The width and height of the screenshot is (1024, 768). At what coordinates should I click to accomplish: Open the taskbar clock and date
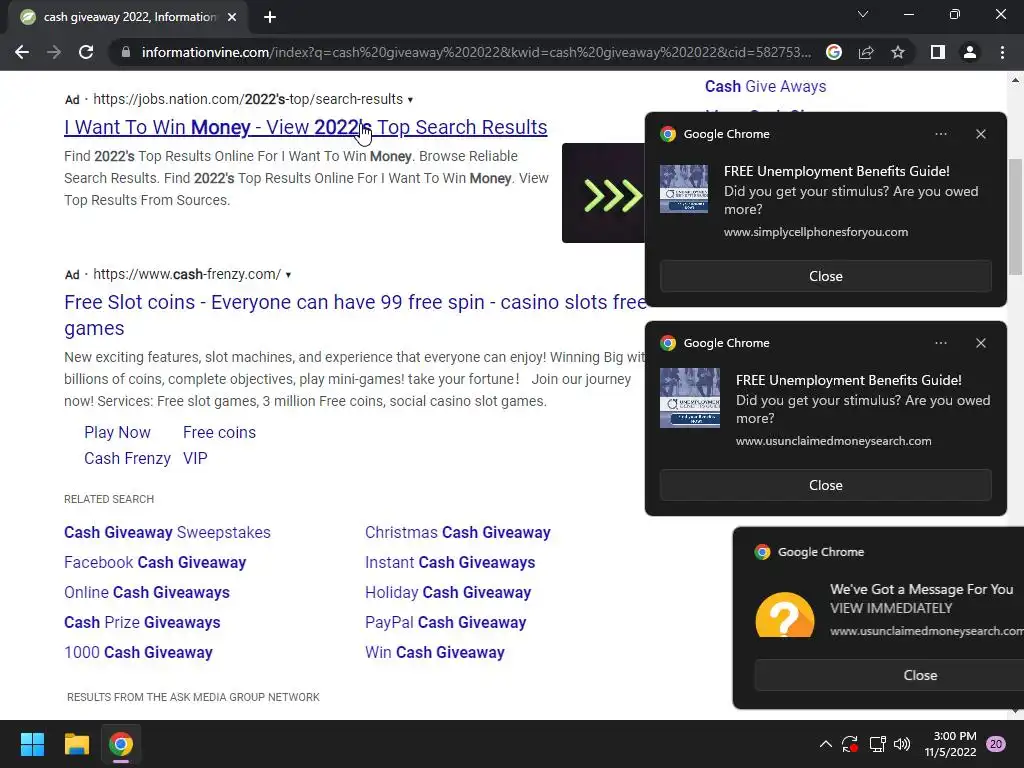click(x=951, y=744)
